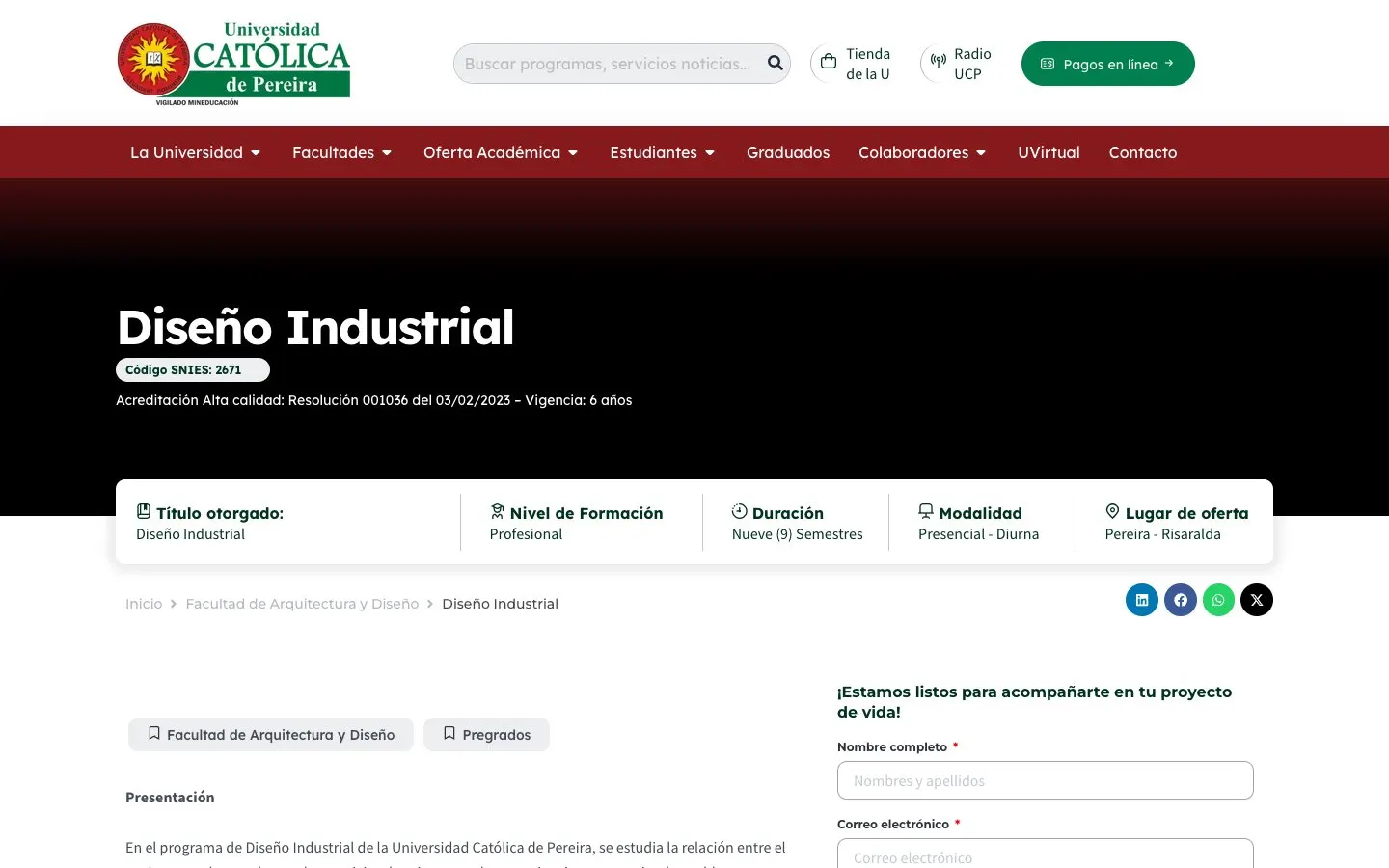Open Facultad de Arquitectura y Diseño breadcrumb
Viewport: 1389px width, 868px height.
[302, 604]
